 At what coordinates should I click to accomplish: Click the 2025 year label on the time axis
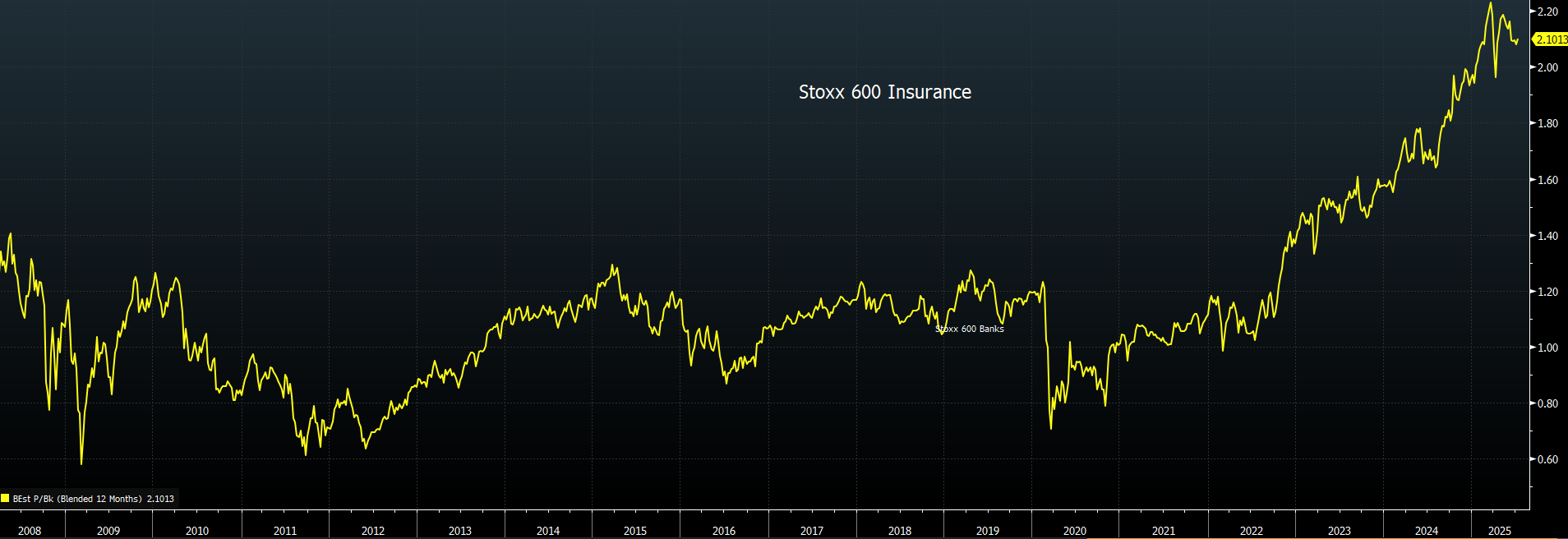(x=1500, y=531)
